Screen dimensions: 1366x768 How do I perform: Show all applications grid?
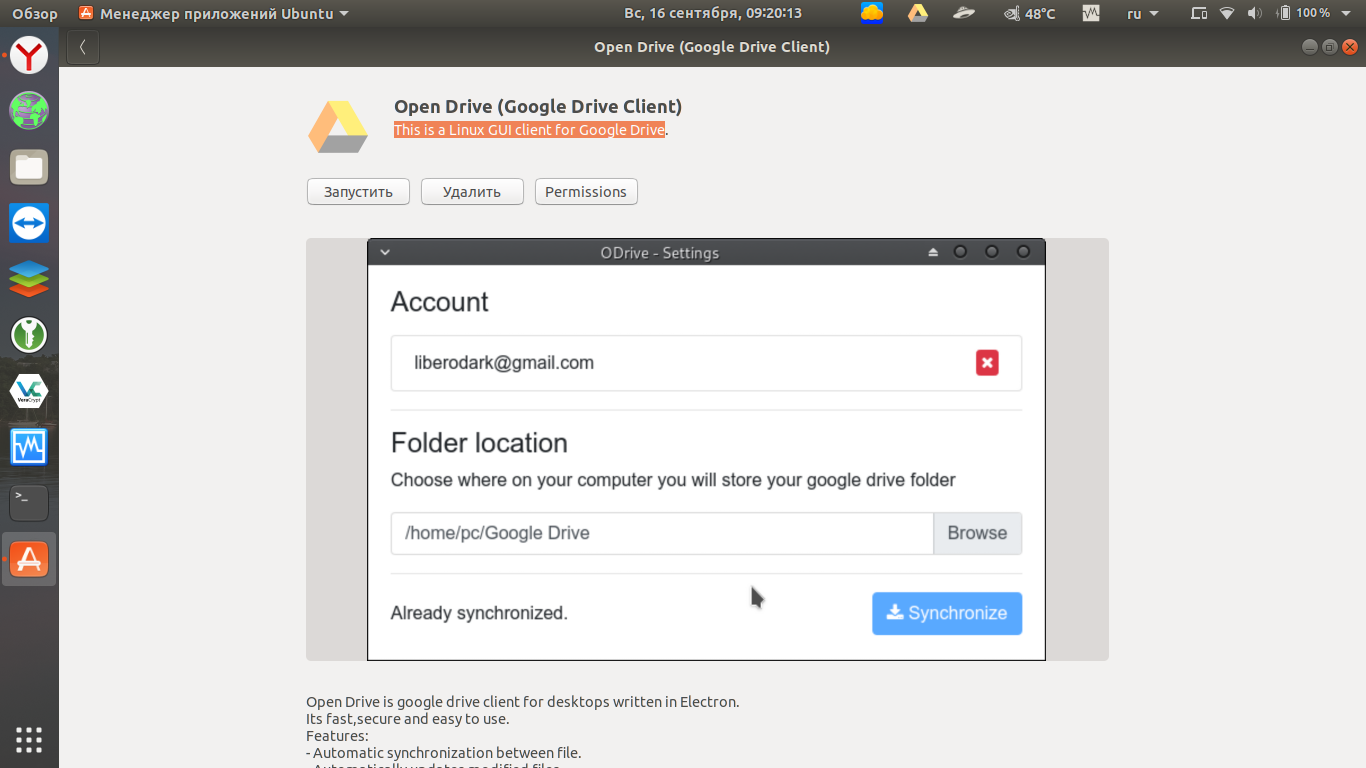coord(29,739)
